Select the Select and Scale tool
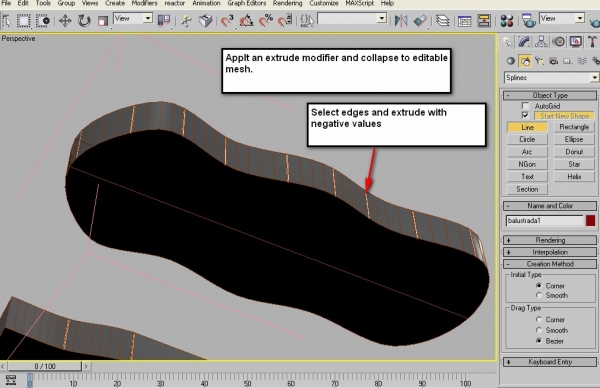 (103, 20)
